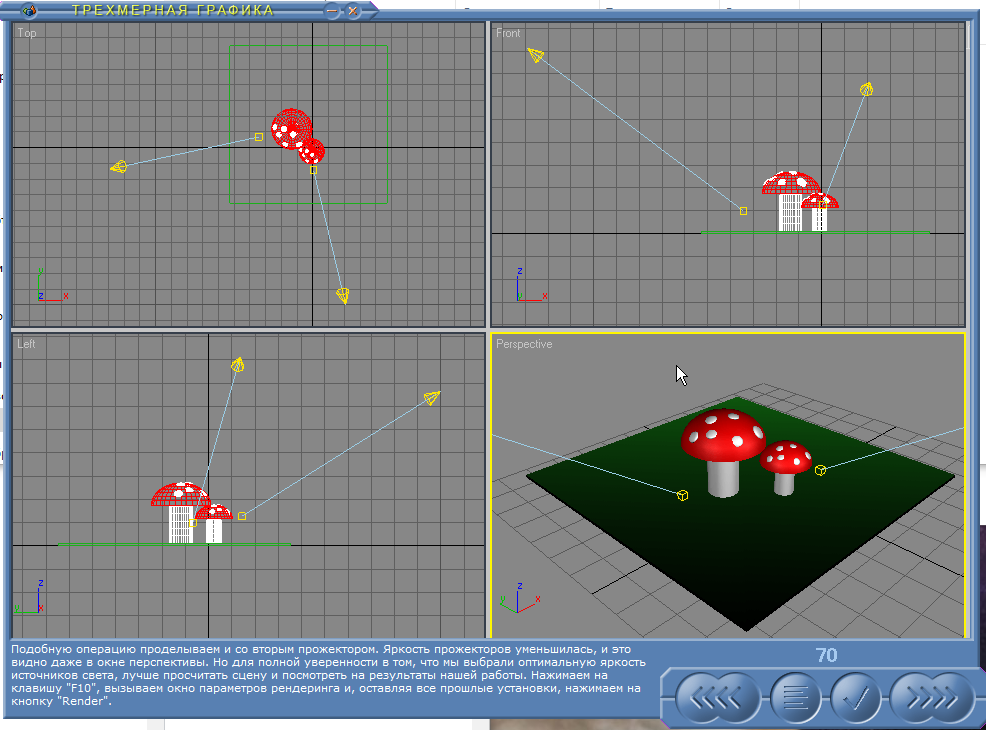This screenshot has width=986, height=730.
Task: Click the Perspective viewport label
Action: (524, 344)
